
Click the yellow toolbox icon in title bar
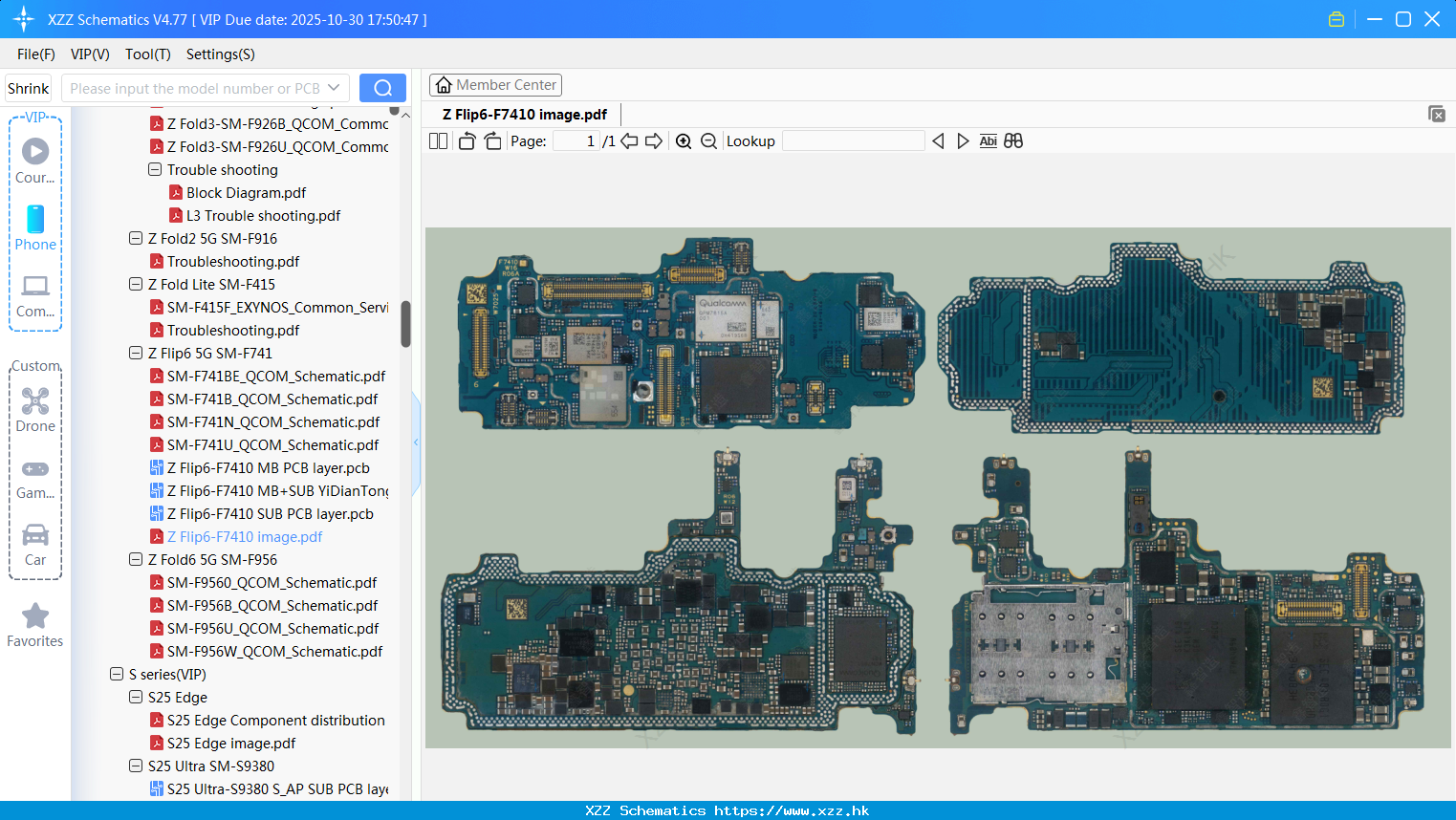[x=1336, y=19]
